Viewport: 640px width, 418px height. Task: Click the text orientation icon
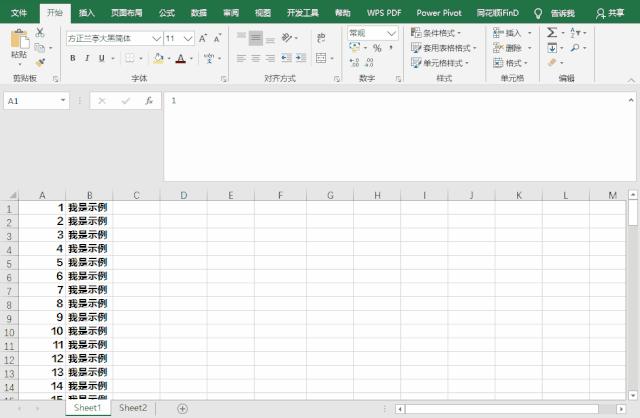tap(287, 38)
